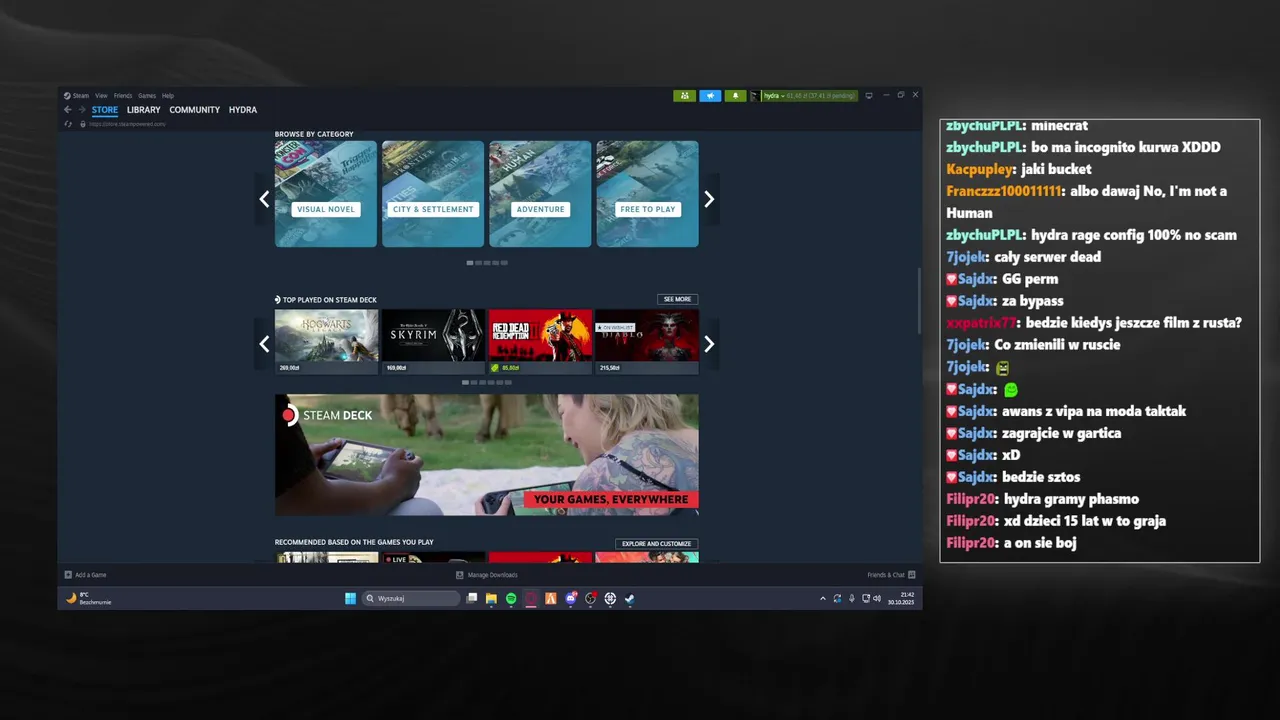This screenshot has height=720, width=1280.
Task: Open the FREE TO PLAY category
Action: [x=647, y=194]
